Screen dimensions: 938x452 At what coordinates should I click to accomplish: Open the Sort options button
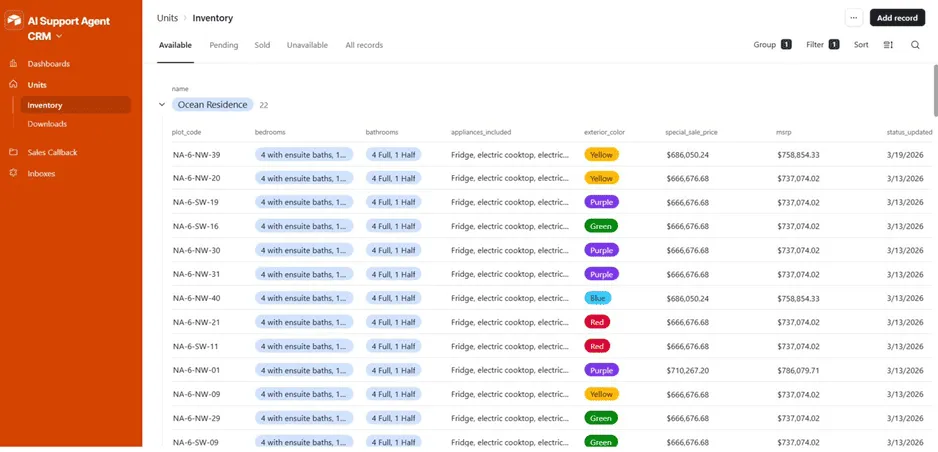point(861,45)
